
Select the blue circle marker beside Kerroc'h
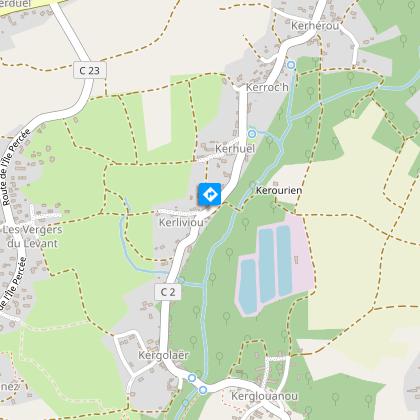[291, 65]
